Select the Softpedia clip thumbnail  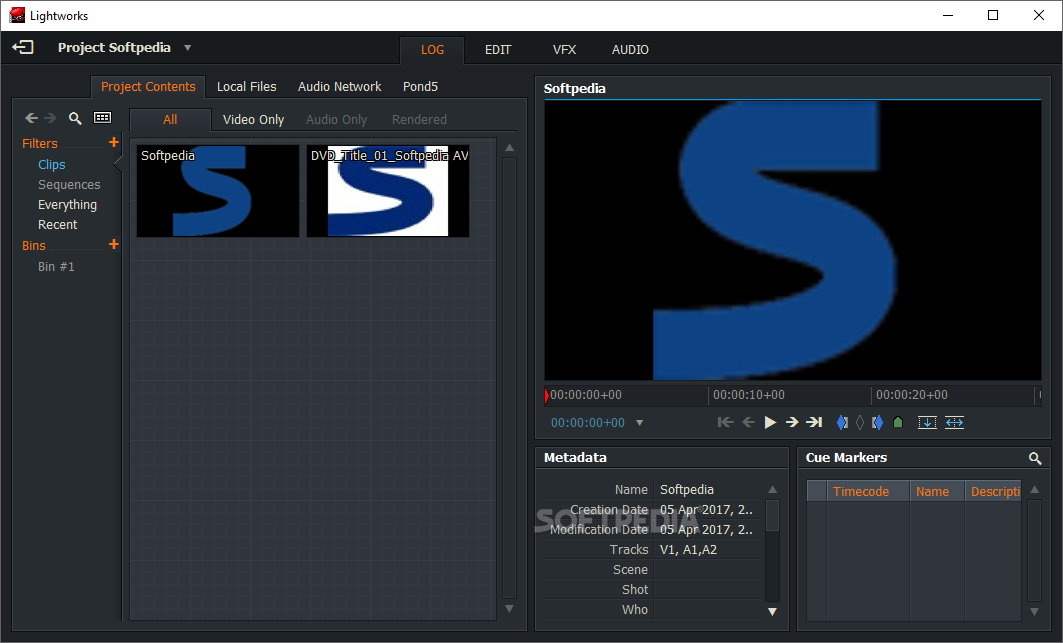pos(218,191)
